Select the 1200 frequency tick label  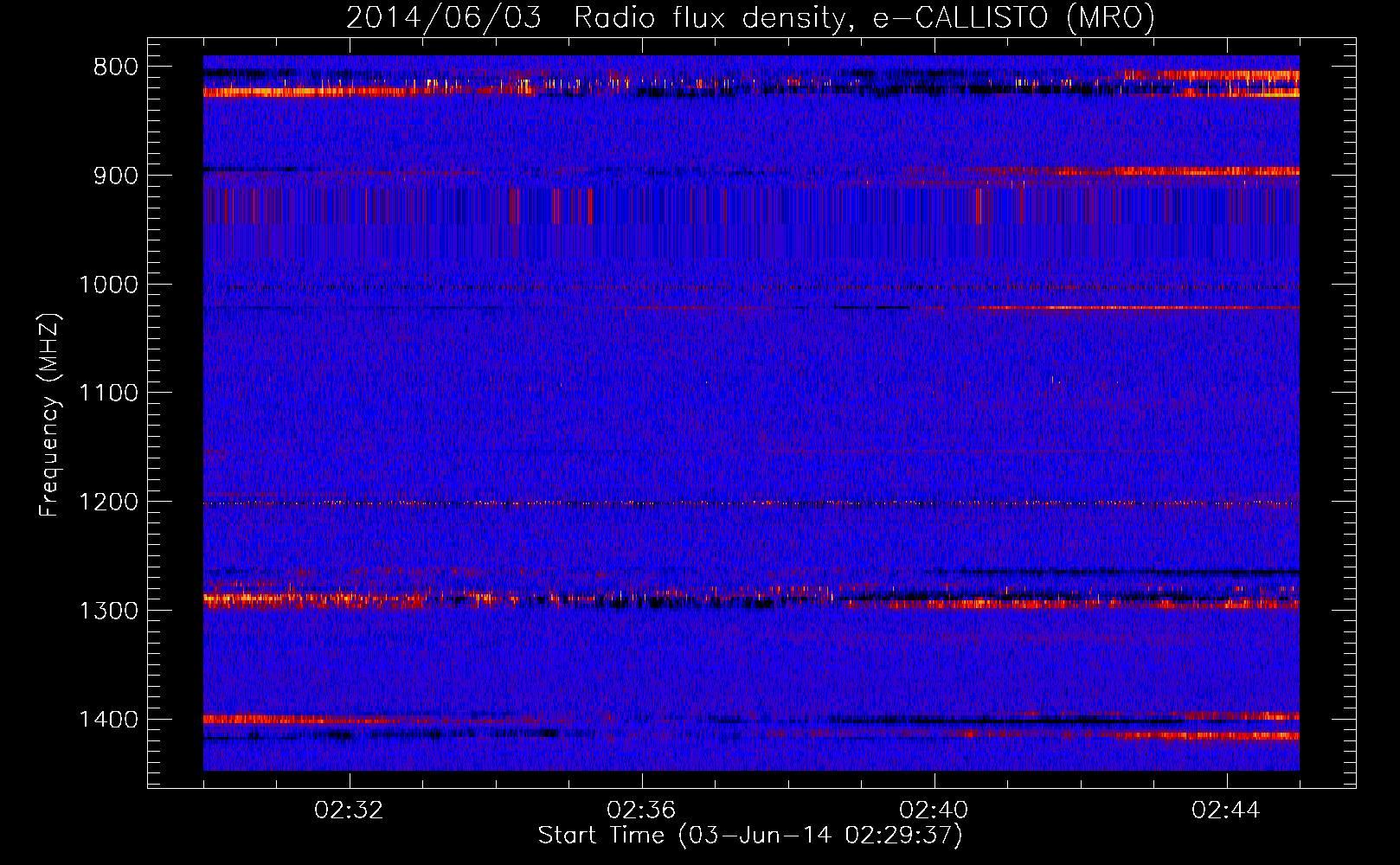pos(107,503)
